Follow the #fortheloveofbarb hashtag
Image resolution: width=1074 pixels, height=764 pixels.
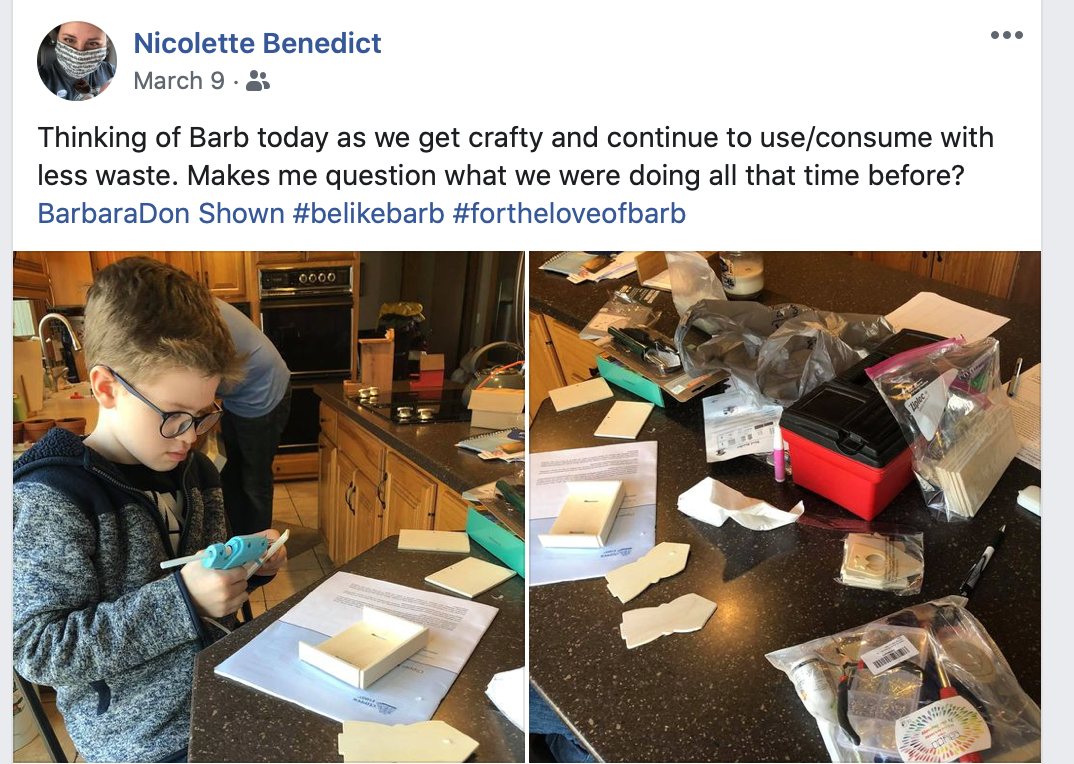coord(569,214)
